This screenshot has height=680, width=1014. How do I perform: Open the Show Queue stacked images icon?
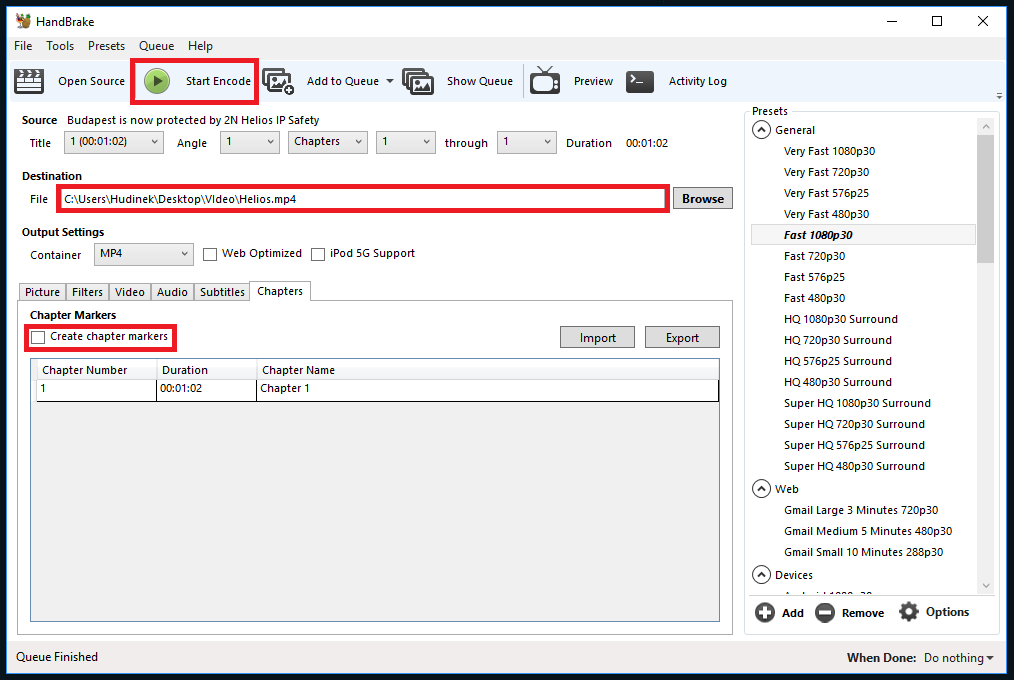coord(418,81)
